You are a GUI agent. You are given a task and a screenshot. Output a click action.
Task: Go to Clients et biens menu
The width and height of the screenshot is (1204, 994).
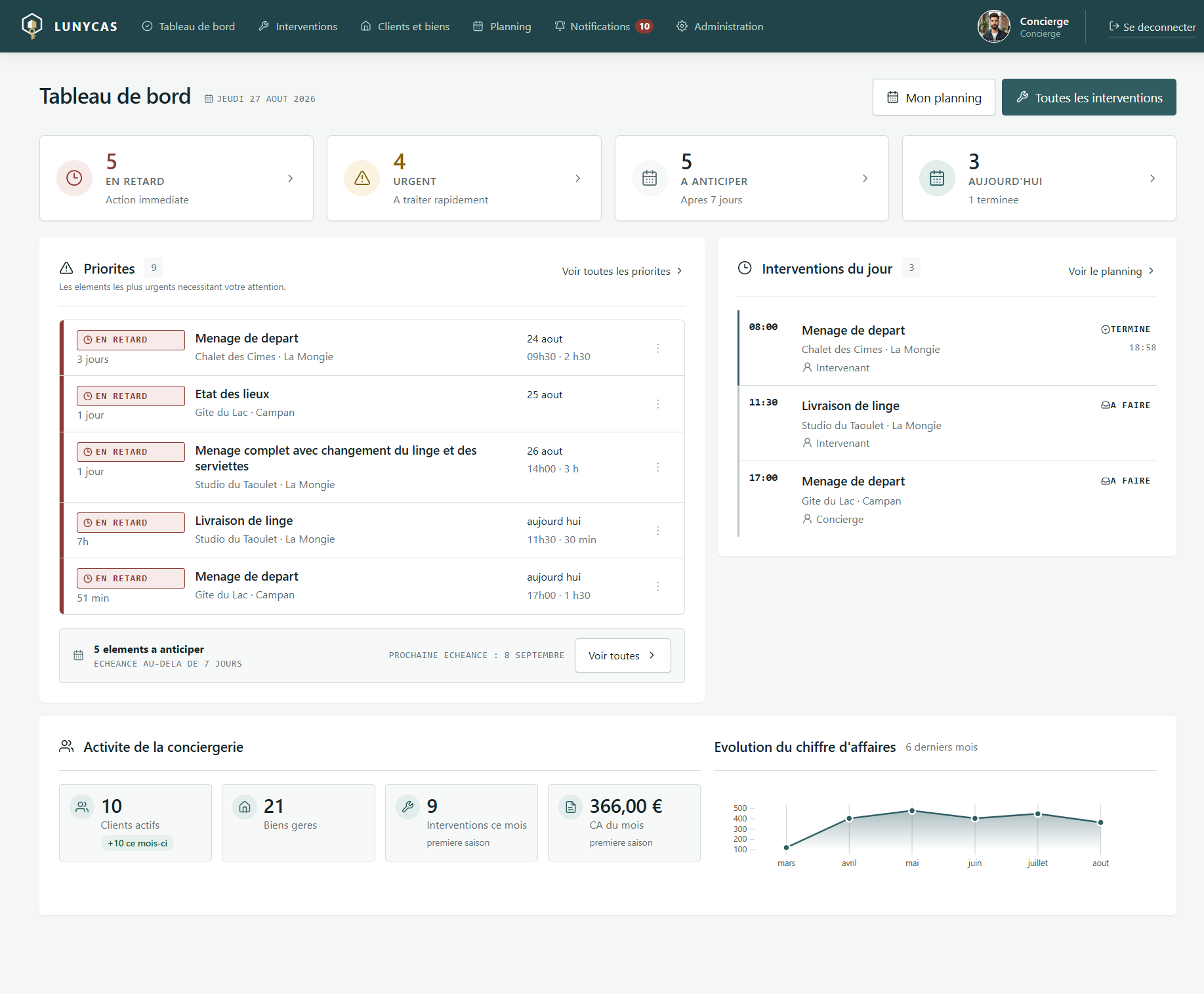tap(405, 26)
